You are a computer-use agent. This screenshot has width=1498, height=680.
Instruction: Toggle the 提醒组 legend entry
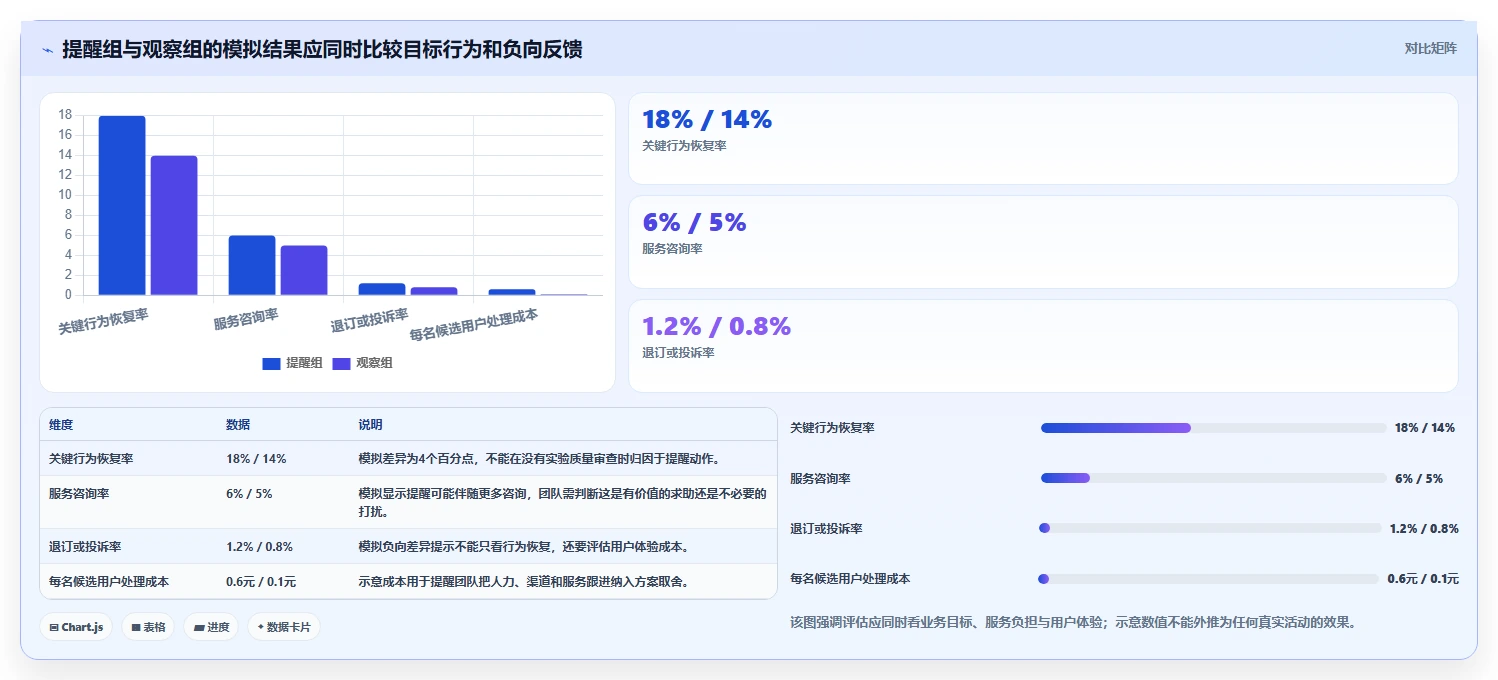point(292,363)
